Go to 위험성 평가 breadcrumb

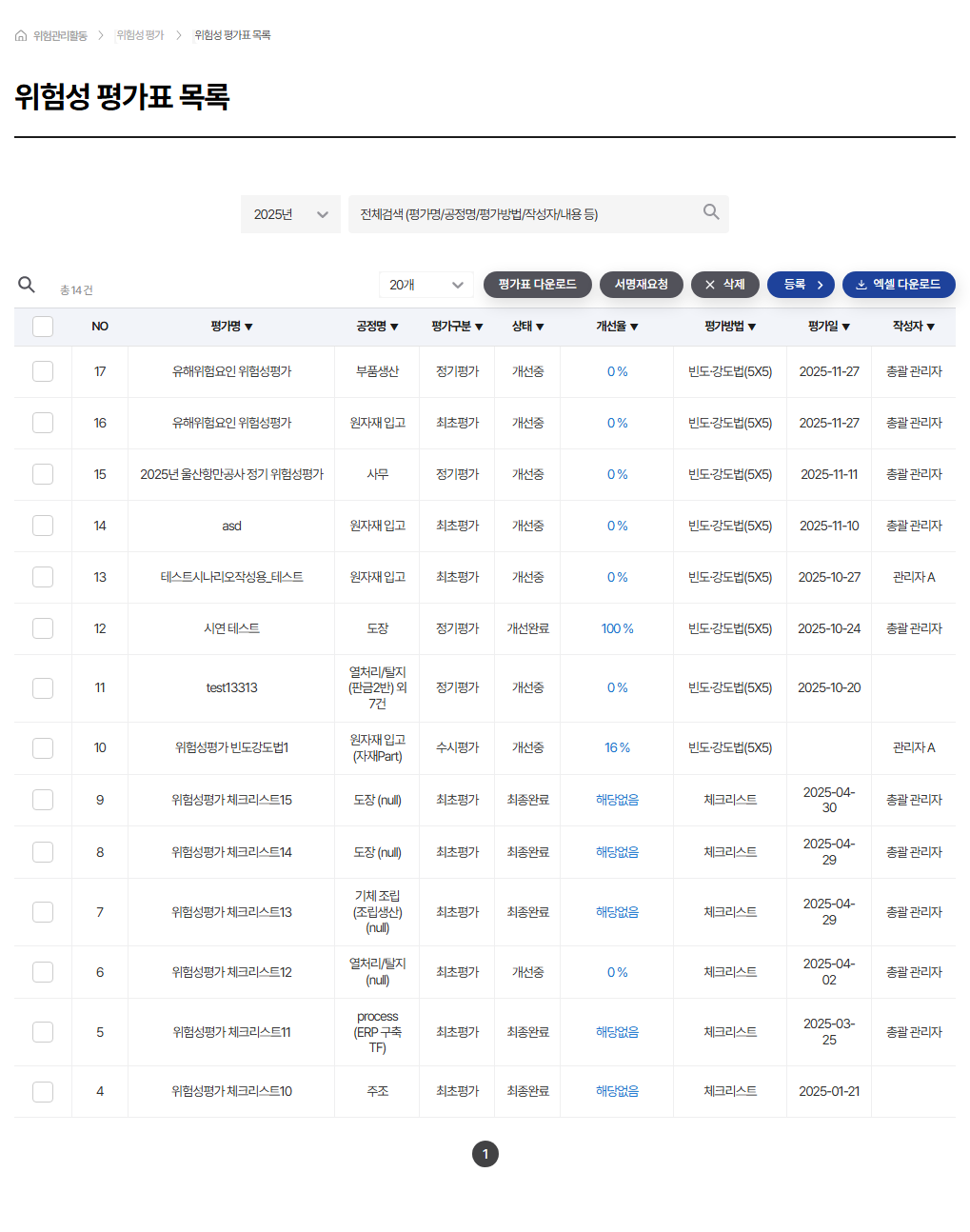(141, 35)
